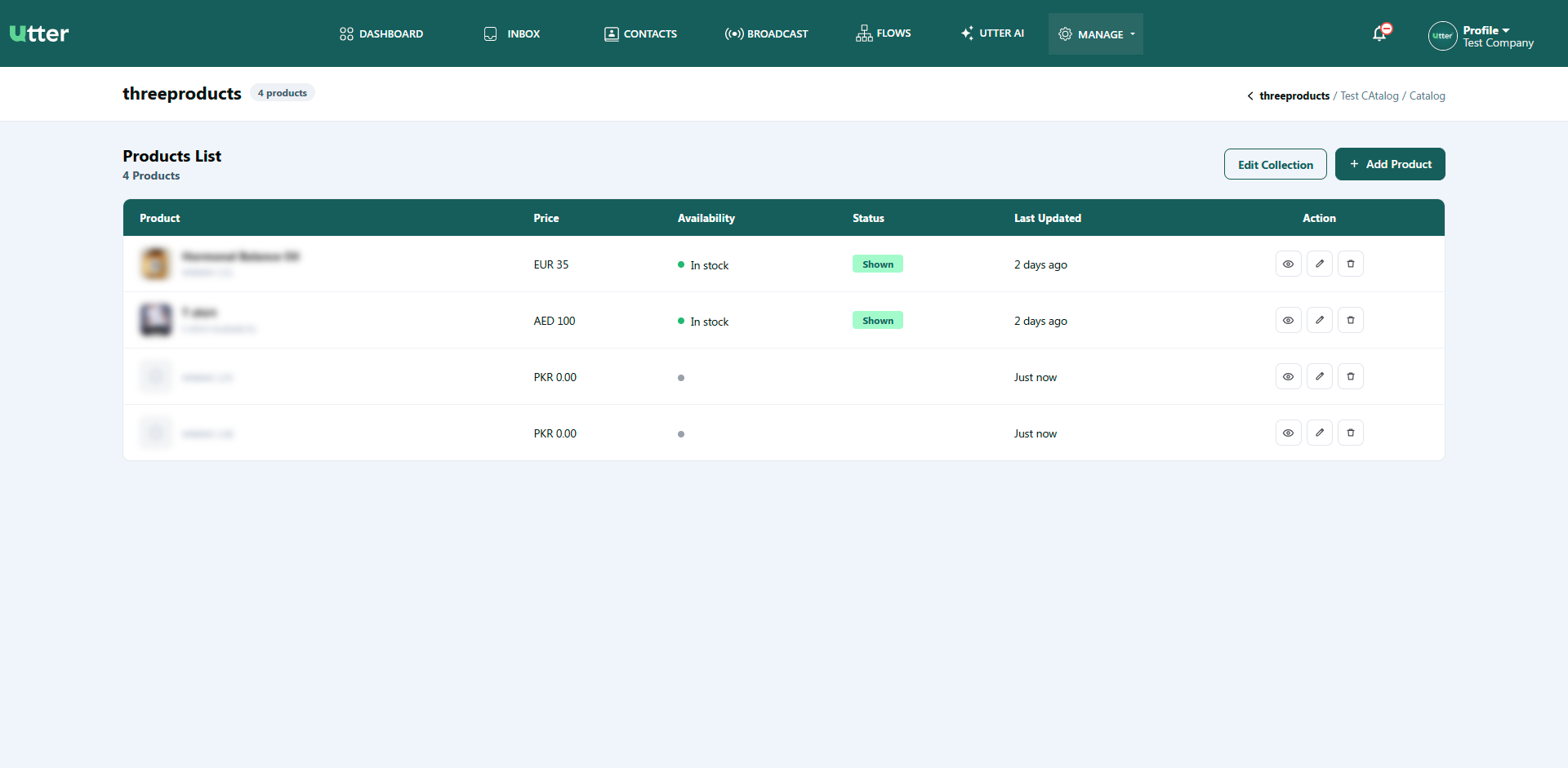The height and width of the screenshot is (768, 1568).
Task: Open Utter AI
Action: 992,33
